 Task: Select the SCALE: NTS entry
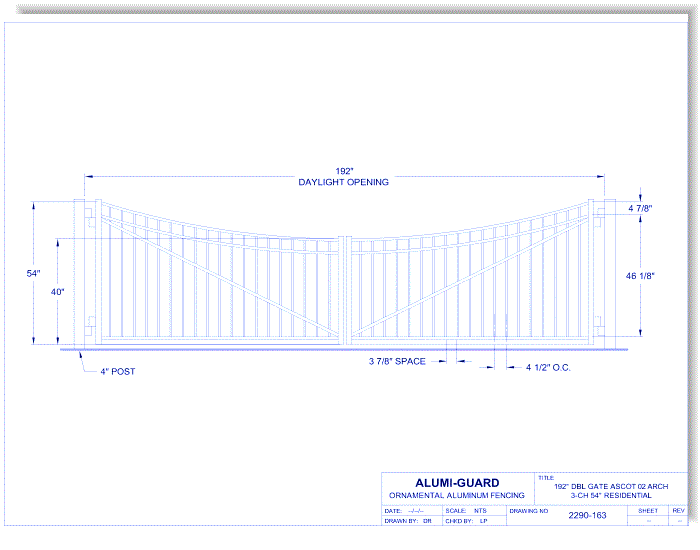pyautogui.click(x=466, y=511)
